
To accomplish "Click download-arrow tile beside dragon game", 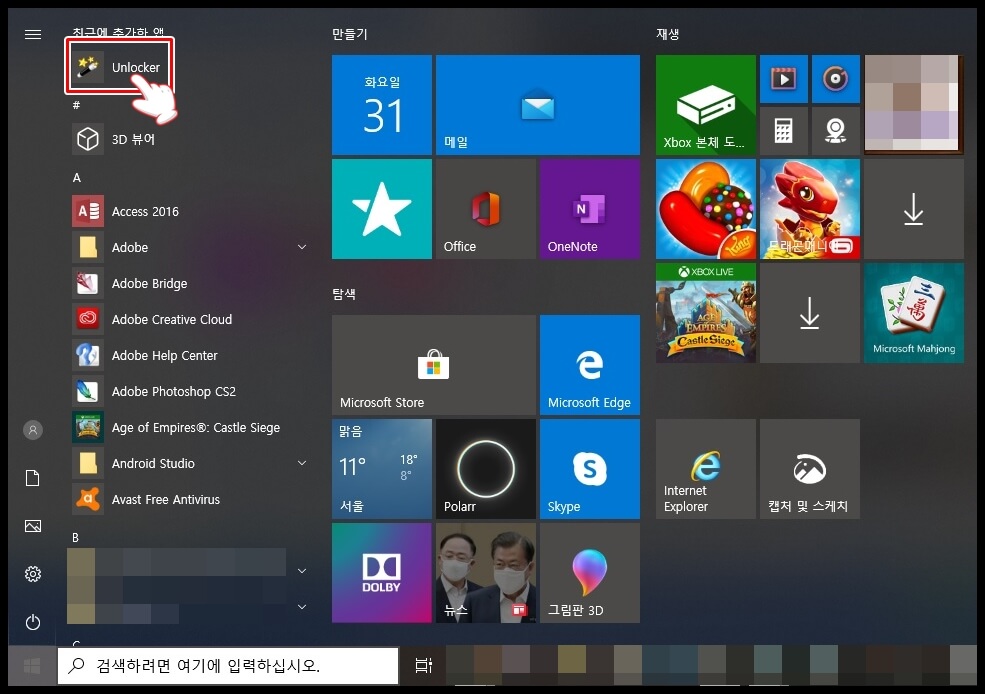I will pos(913,209).
